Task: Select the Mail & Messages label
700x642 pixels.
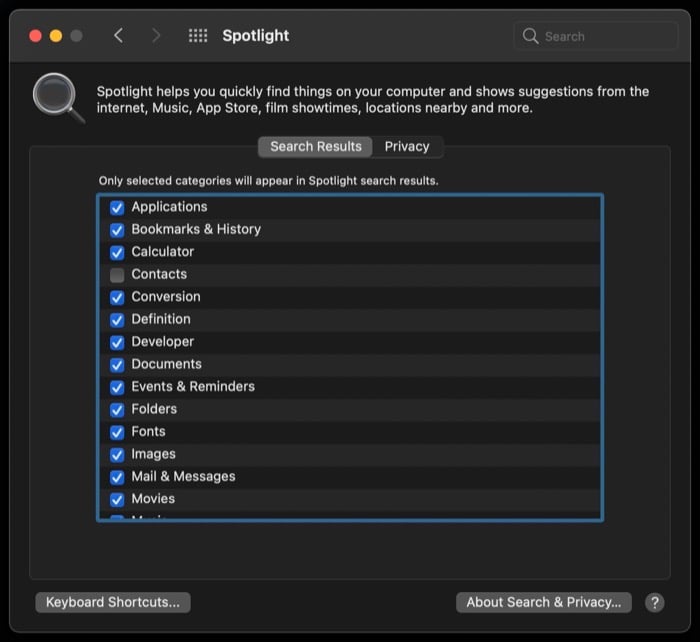Action: point(183,476)
